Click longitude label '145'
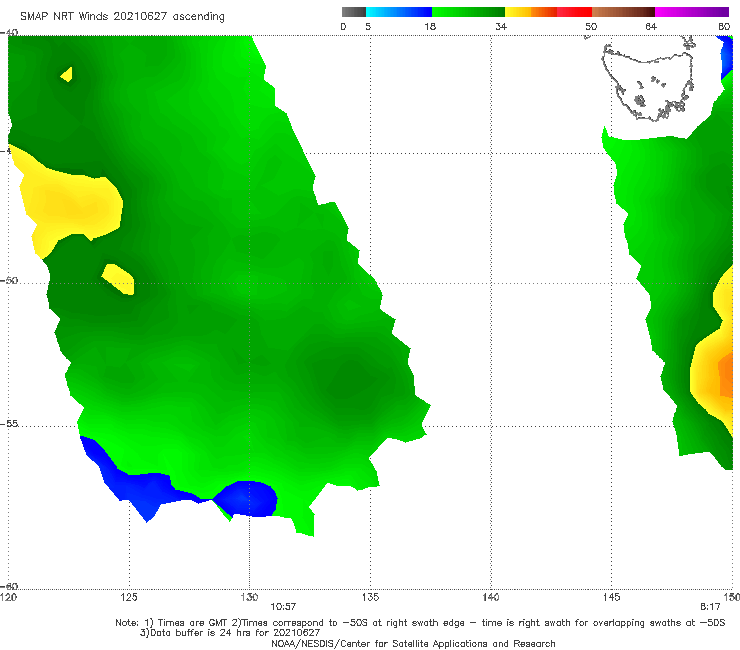The width and height of the screenshot is (740, 650). (612, 597)
